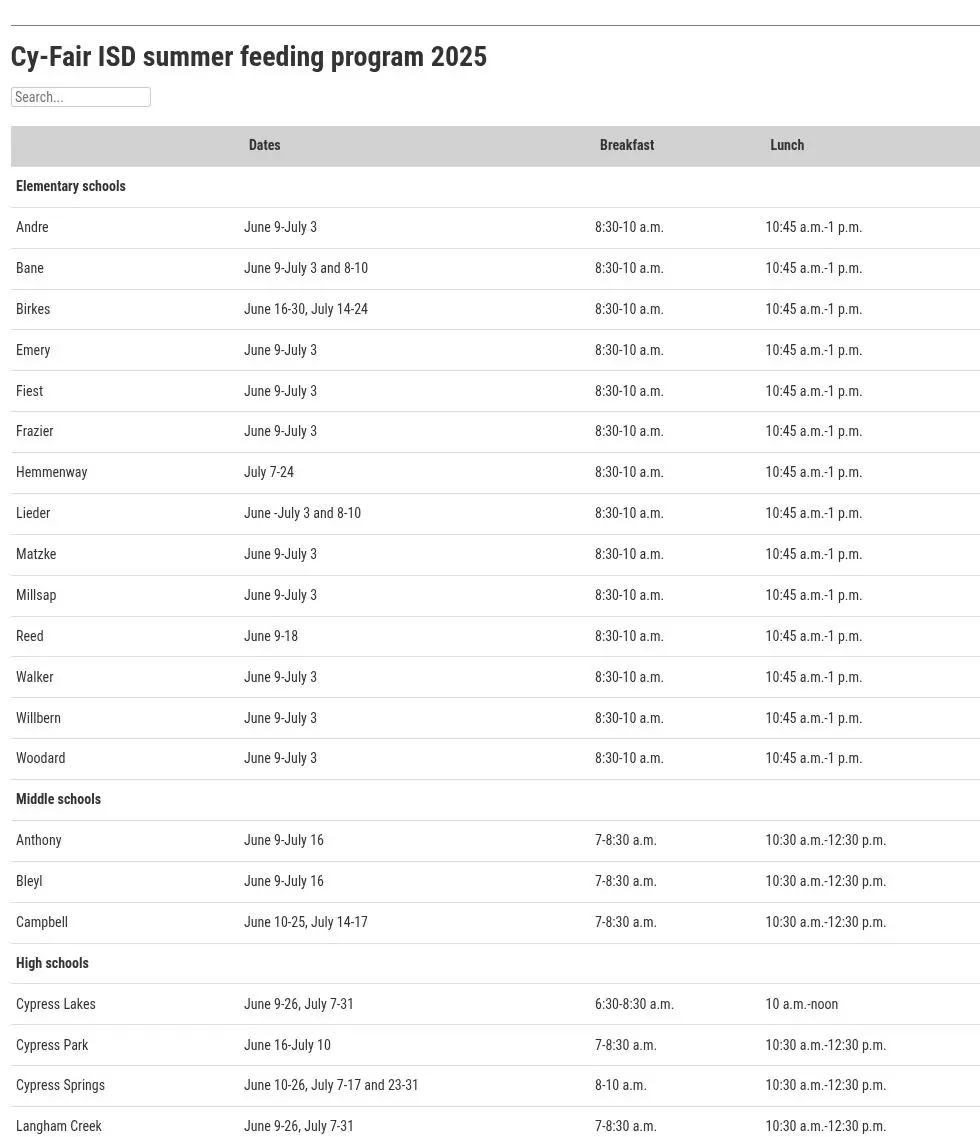Select the Lunch column header
The image size is (980, 1137).
[787, 145]
